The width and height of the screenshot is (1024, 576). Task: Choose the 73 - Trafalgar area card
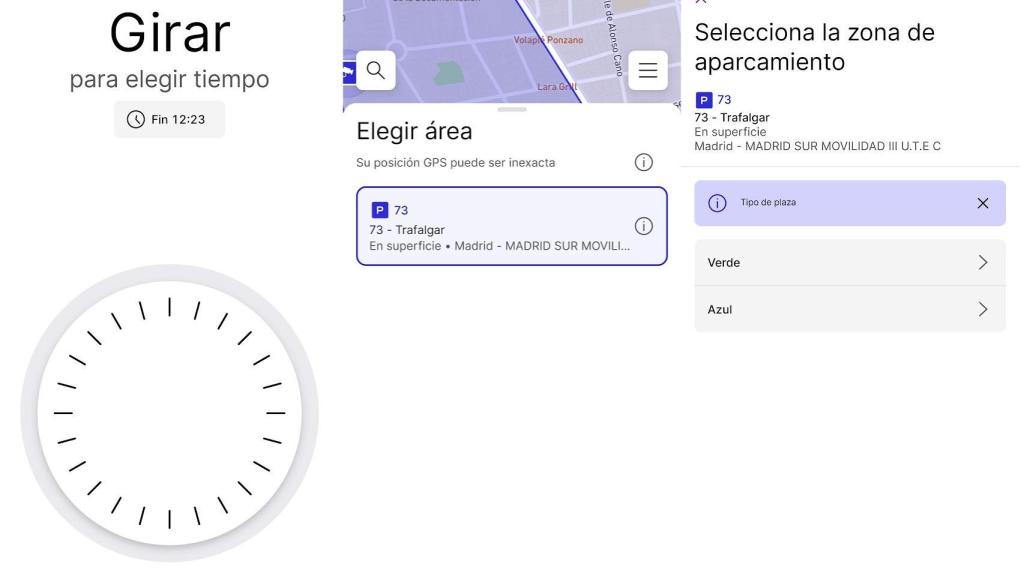[500, 226]
